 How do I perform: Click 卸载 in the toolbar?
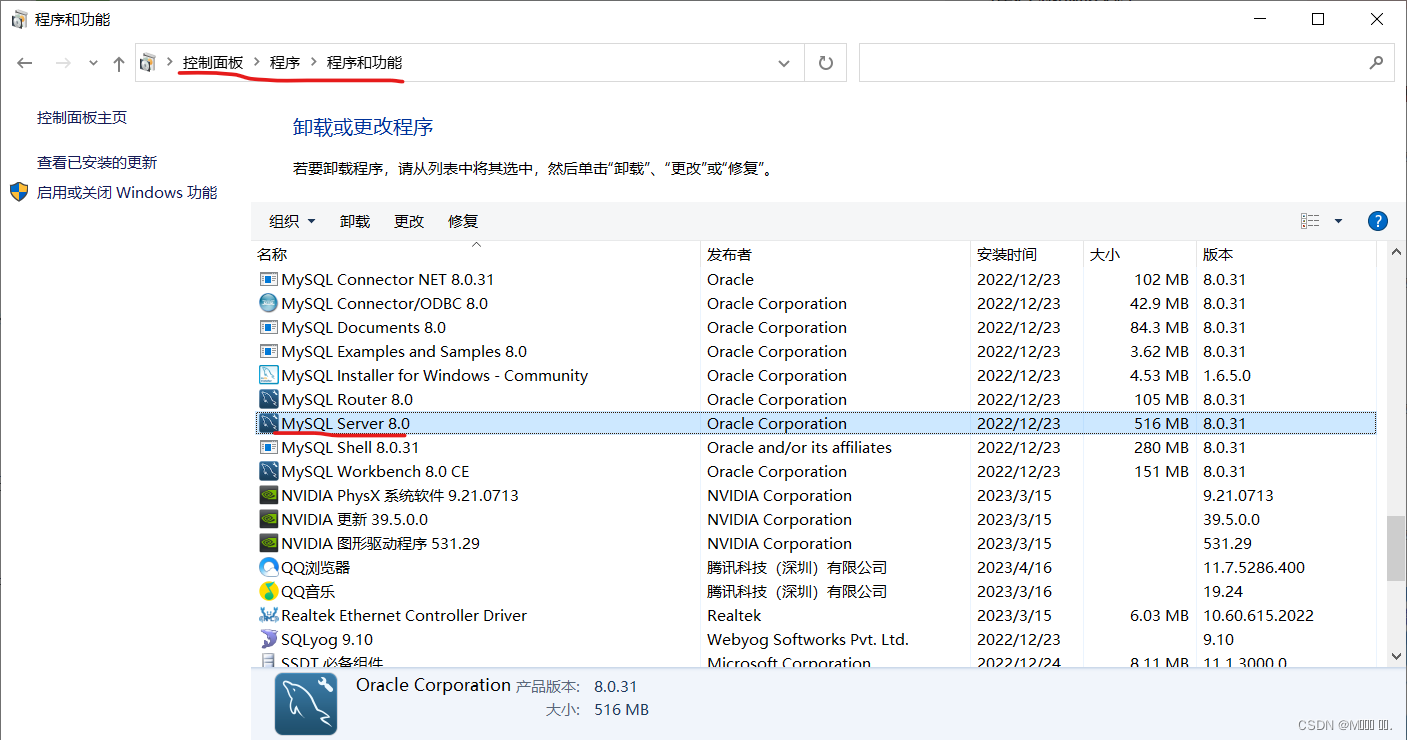coord(355,221)
